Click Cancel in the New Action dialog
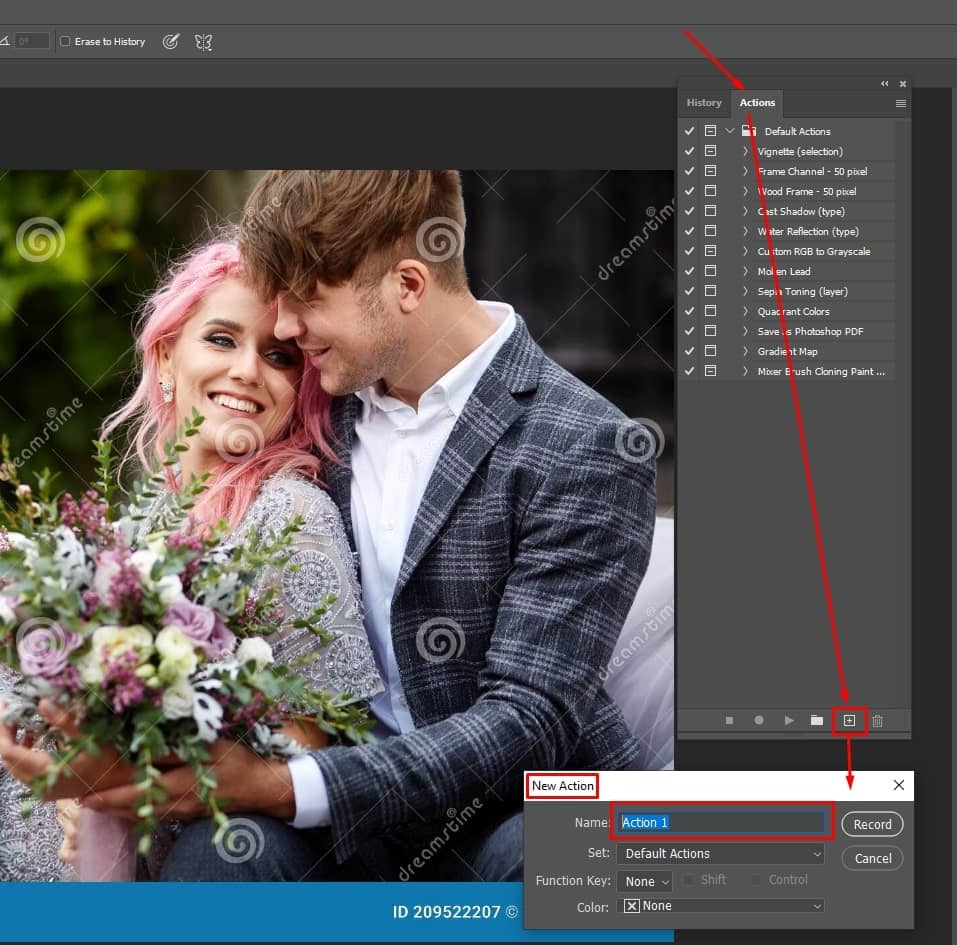 coord(871,858)
